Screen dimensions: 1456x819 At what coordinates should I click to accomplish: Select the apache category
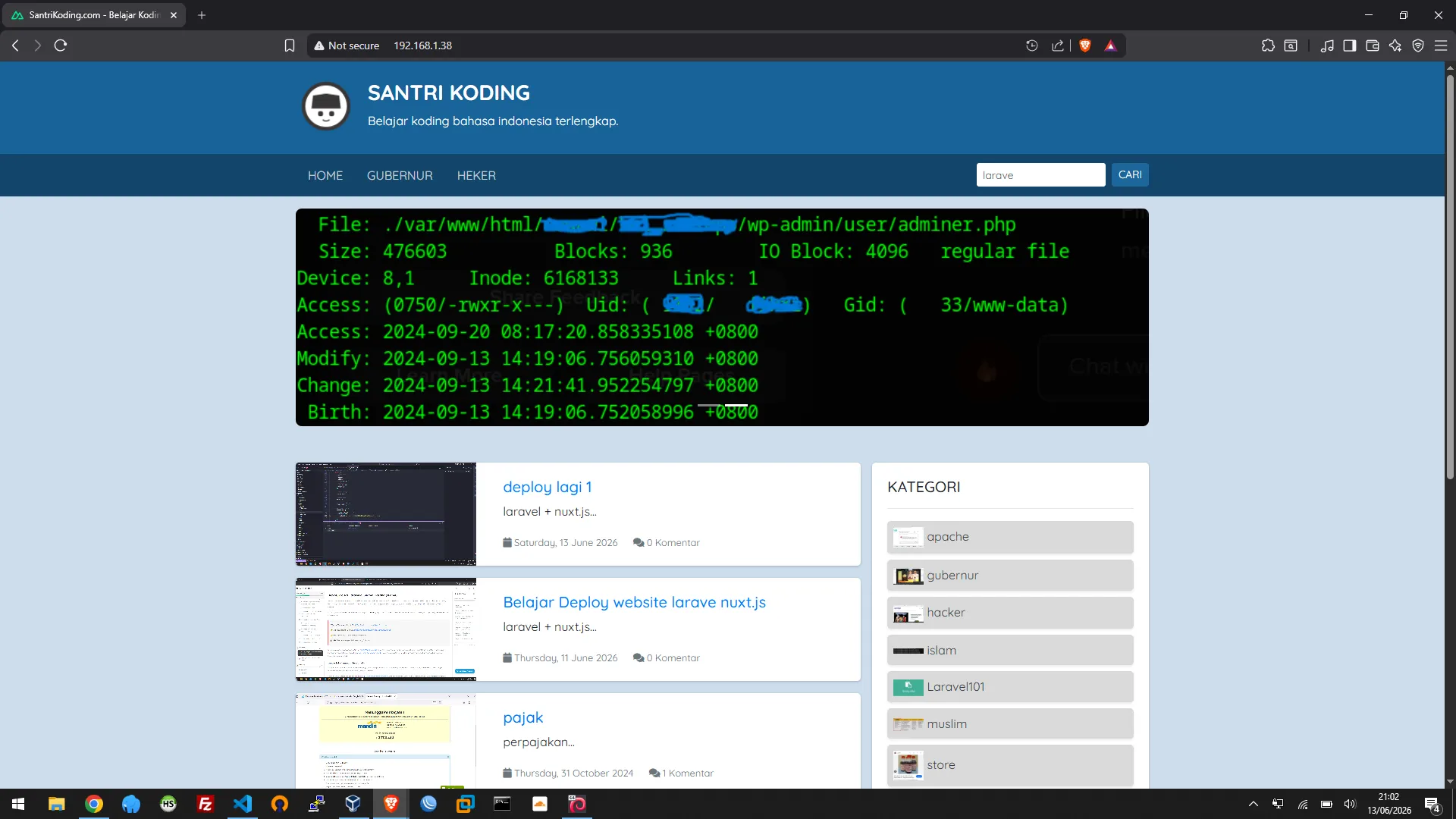click(1010, 537)
